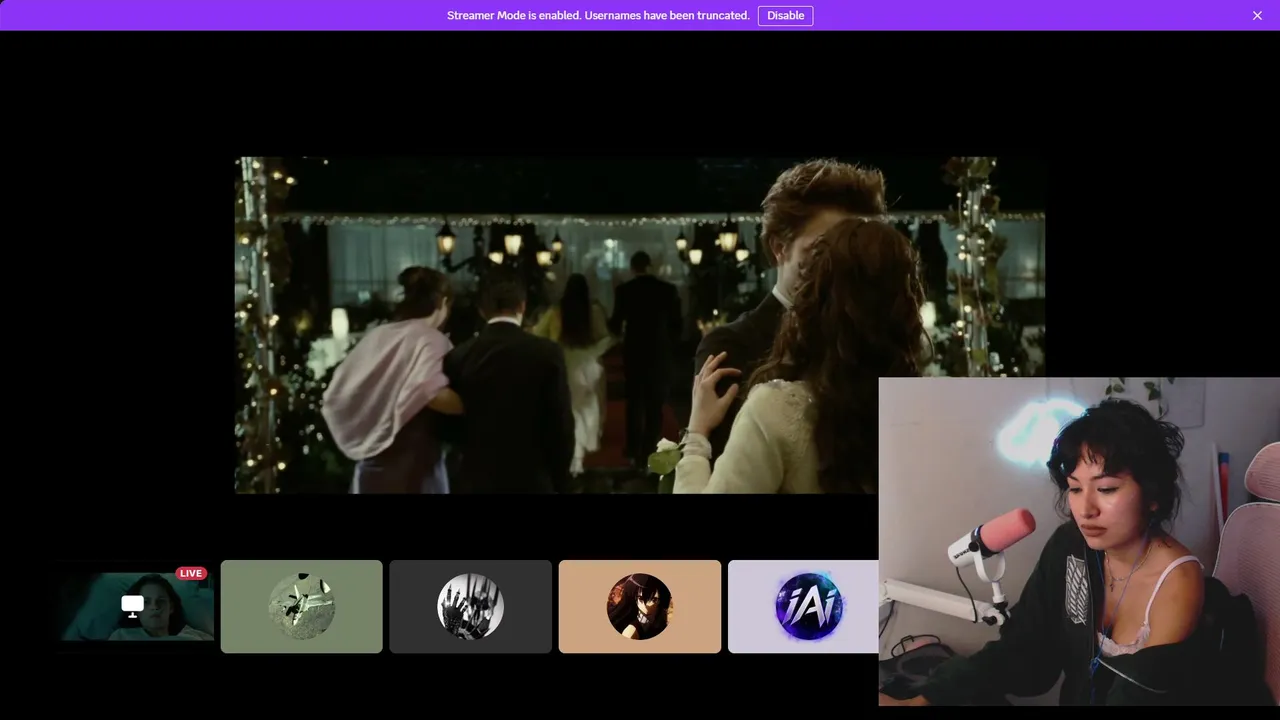The image size is (1280, 720).
Task: Select the skeleton hand avatar participant
Action: pos(470,607)
